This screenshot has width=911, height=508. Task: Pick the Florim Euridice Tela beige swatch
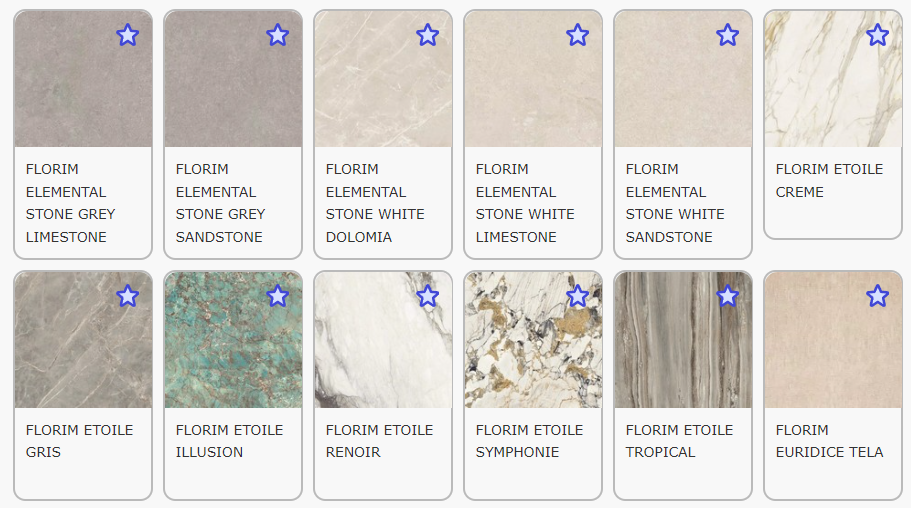point(833,339)
